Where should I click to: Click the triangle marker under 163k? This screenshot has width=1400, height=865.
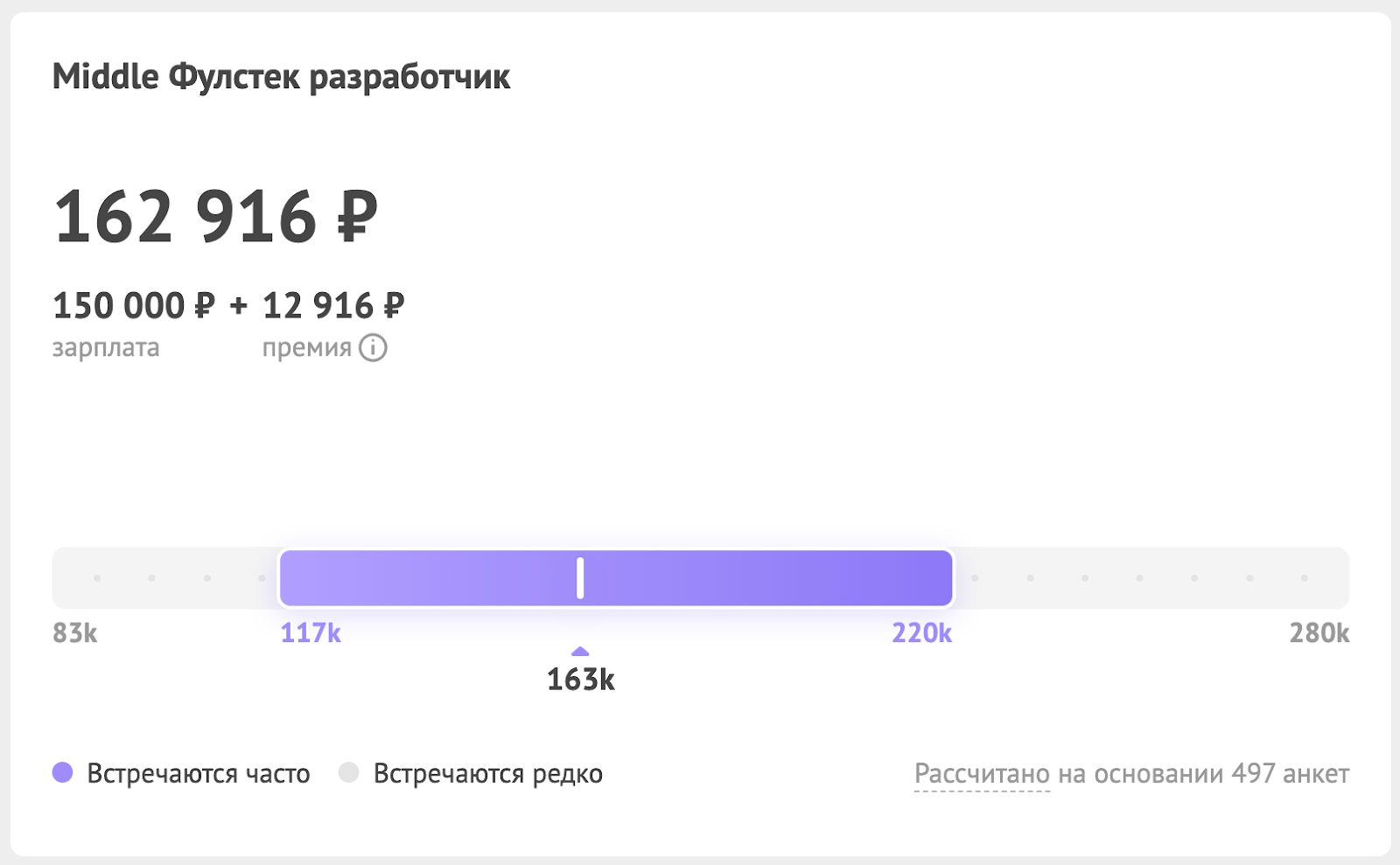[x=580, y=652]
